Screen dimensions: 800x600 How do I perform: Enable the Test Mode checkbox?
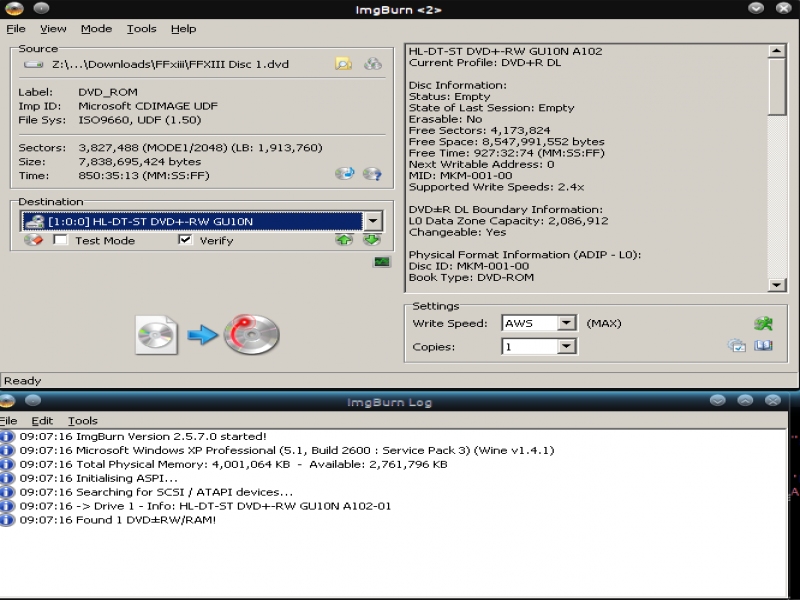click(61, 240)
